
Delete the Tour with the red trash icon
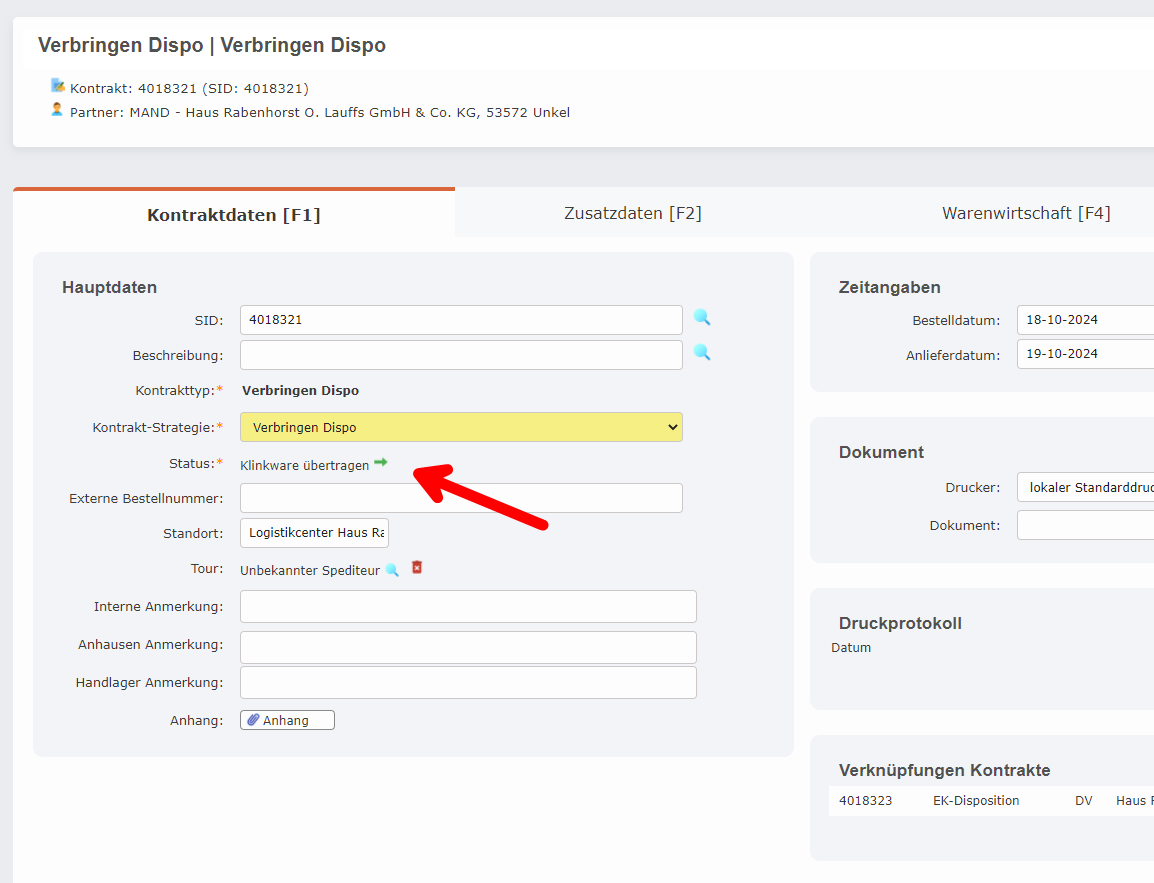coord(416,567)
